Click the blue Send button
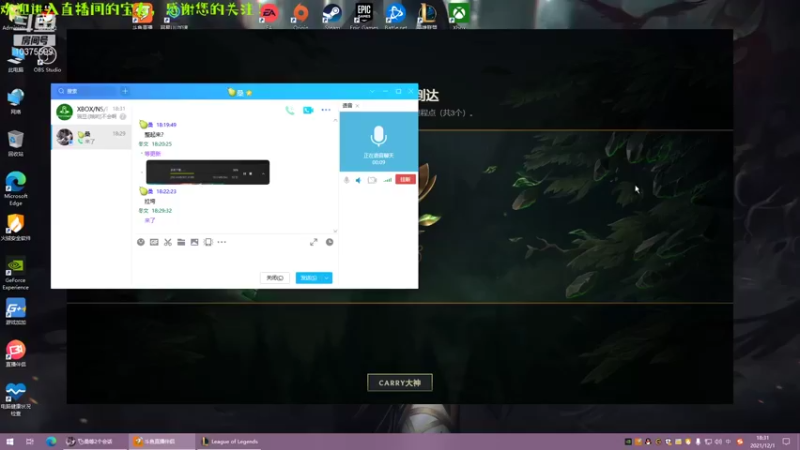Viewport: 800px width, 450px height. (x=309, y=278)
